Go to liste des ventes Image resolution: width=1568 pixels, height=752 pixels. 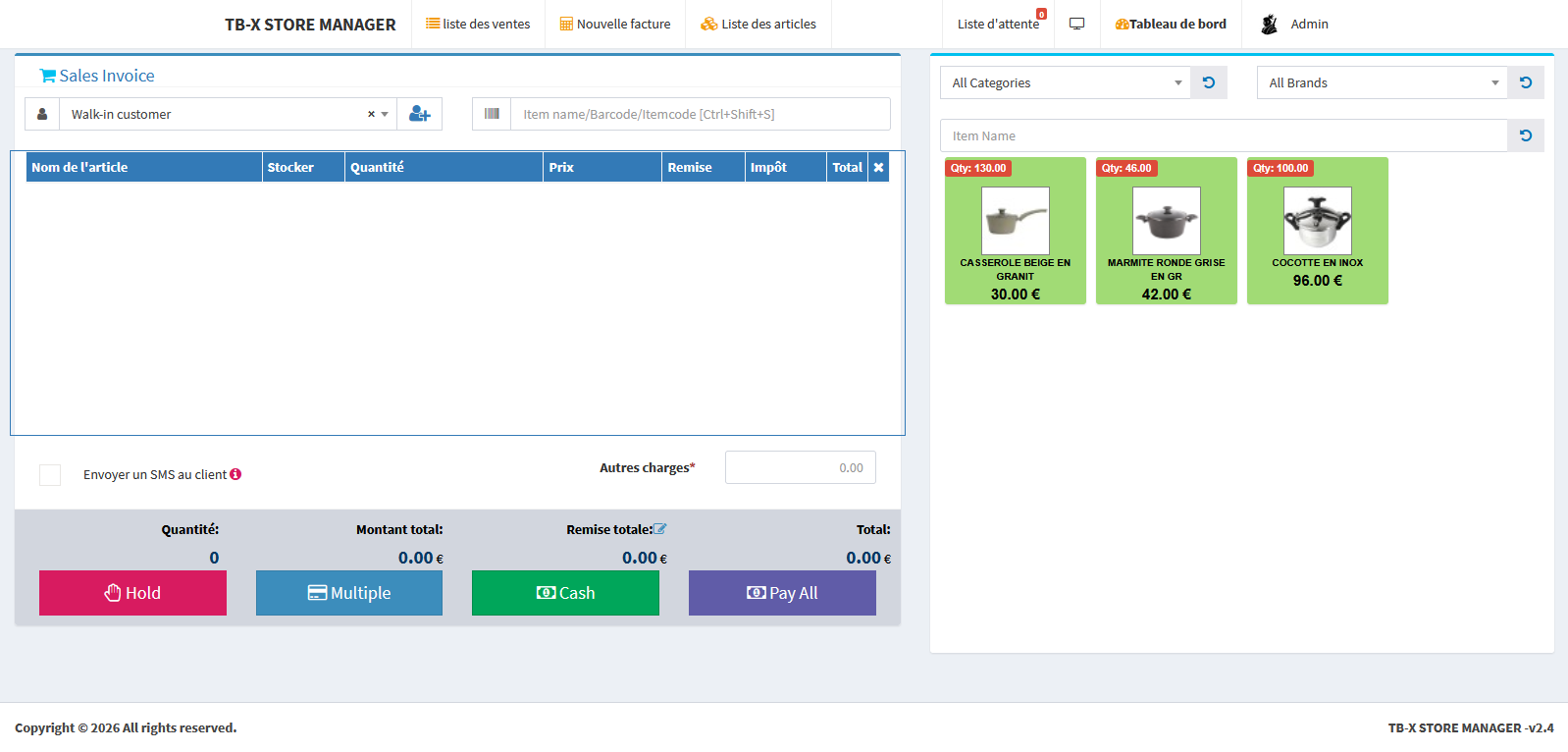(478, 24)
